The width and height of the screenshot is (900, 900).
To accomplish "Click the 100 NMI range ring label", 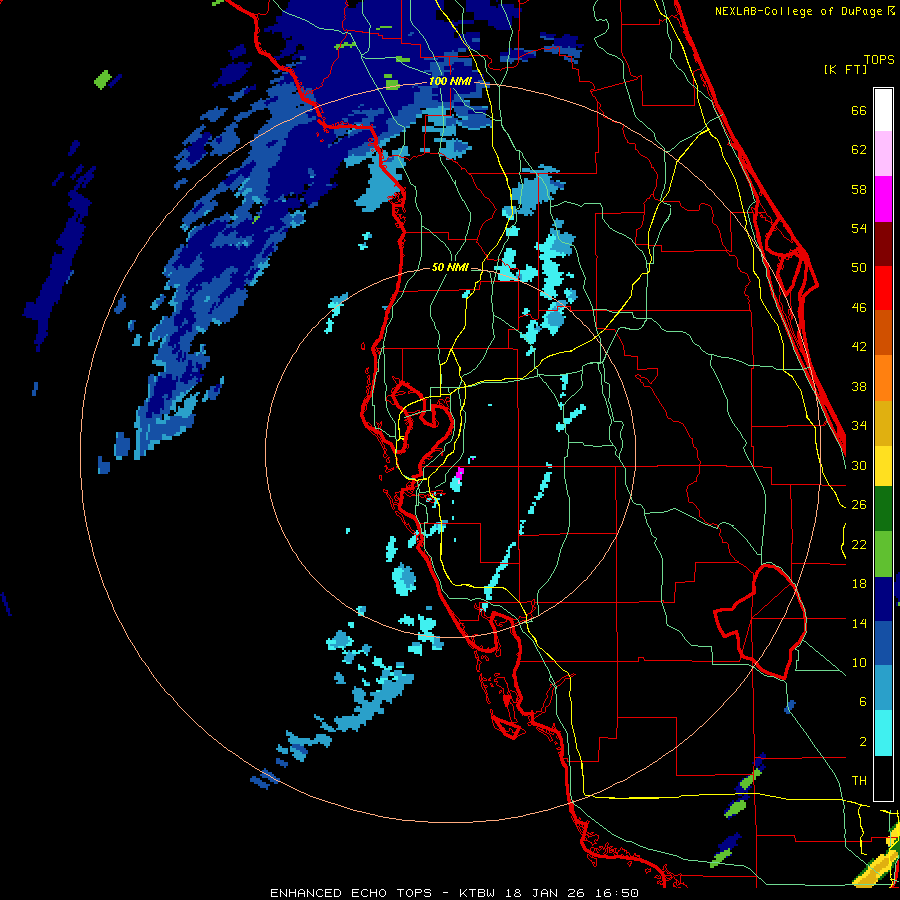I will 450,81.
